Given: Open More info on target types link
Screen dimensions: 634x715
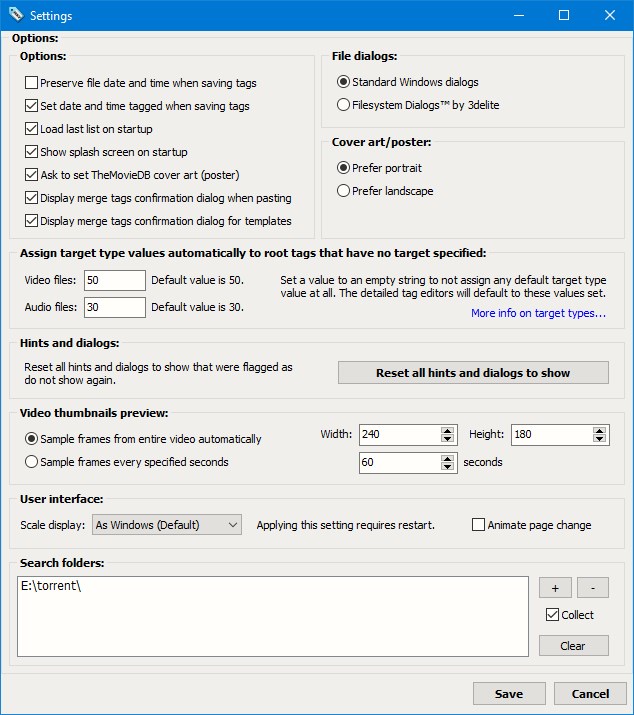Looking at the screenshot, I should [538, 313].
